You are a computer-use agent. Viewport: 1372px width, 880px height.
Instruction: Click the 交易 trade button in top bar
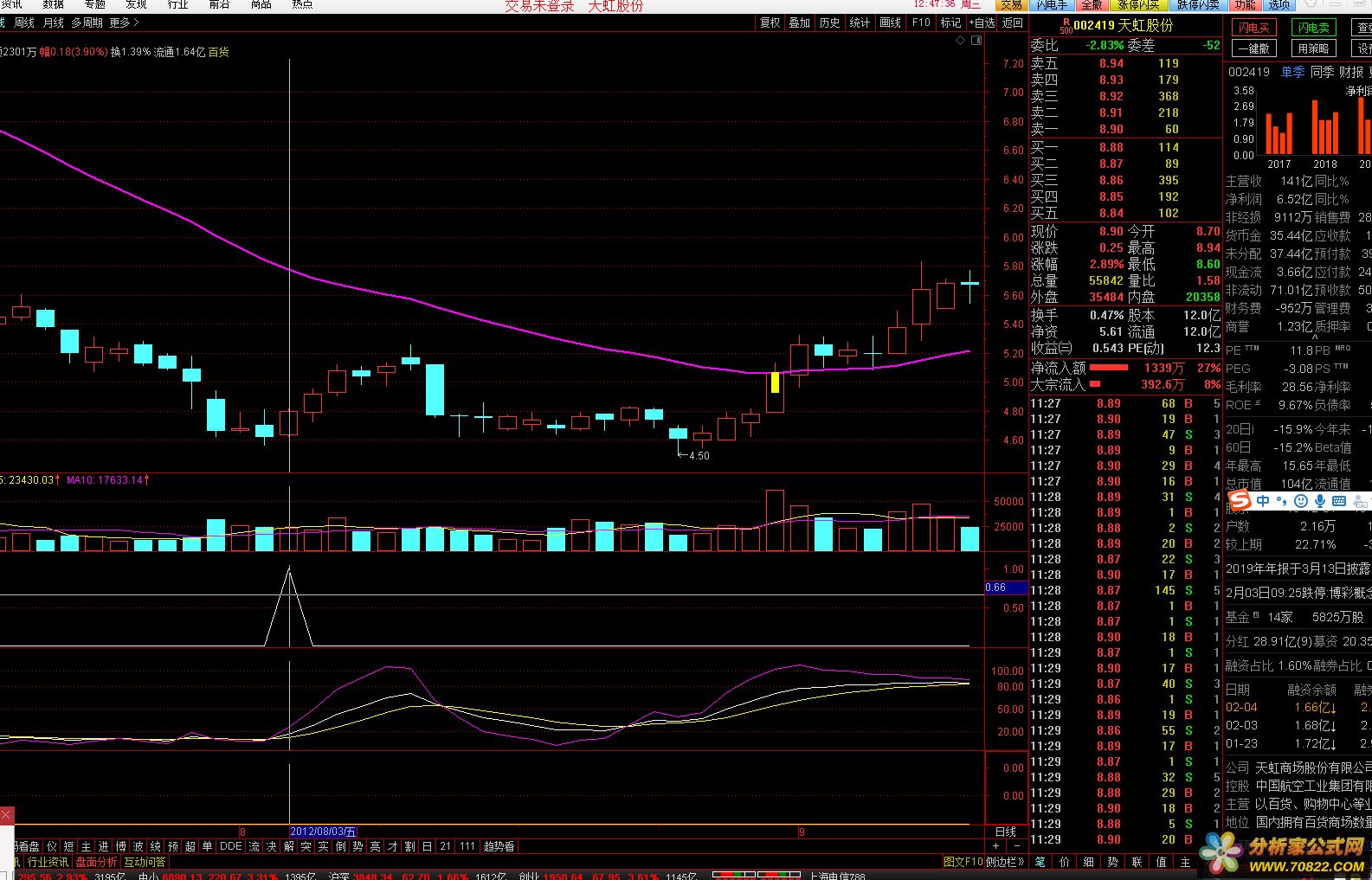1011,5
